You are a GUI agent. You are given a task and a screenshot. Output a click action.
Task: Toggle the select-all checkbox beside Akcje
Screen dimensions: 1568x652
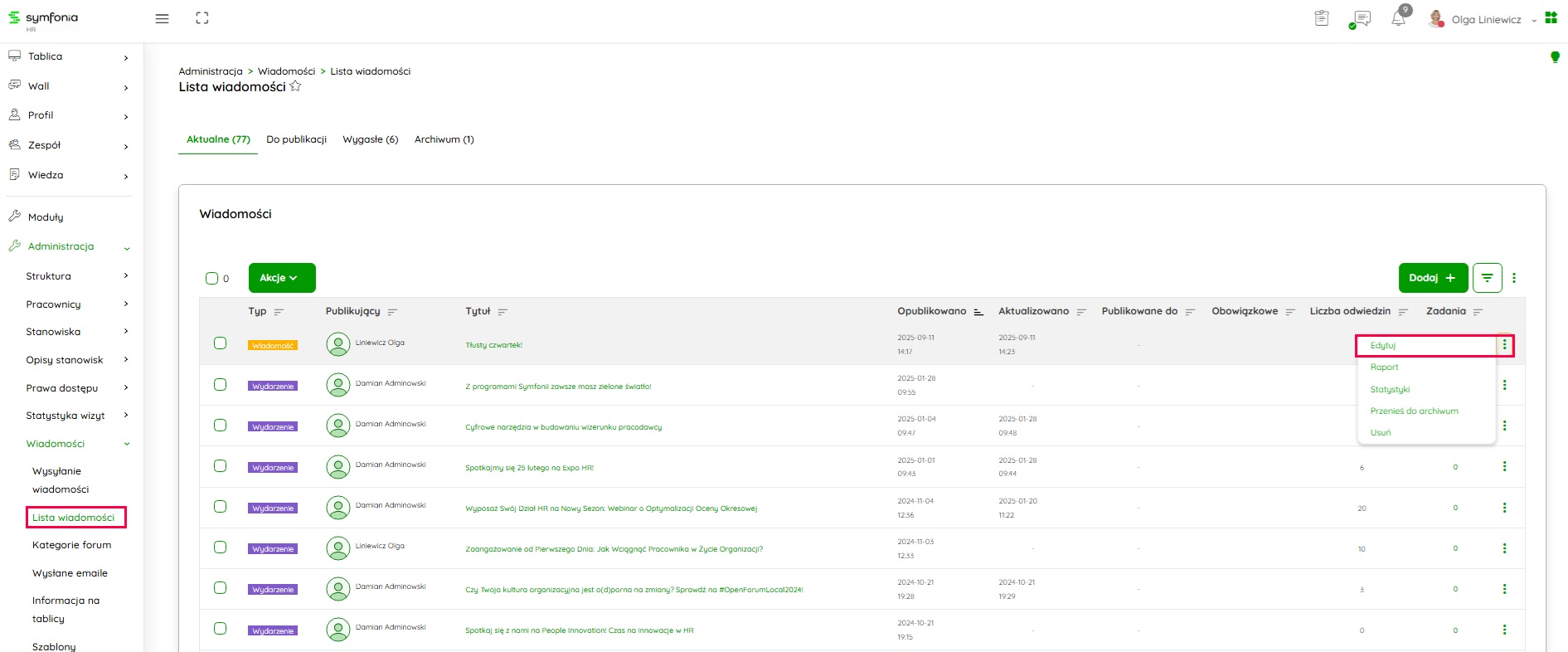(x=211, y=278)
